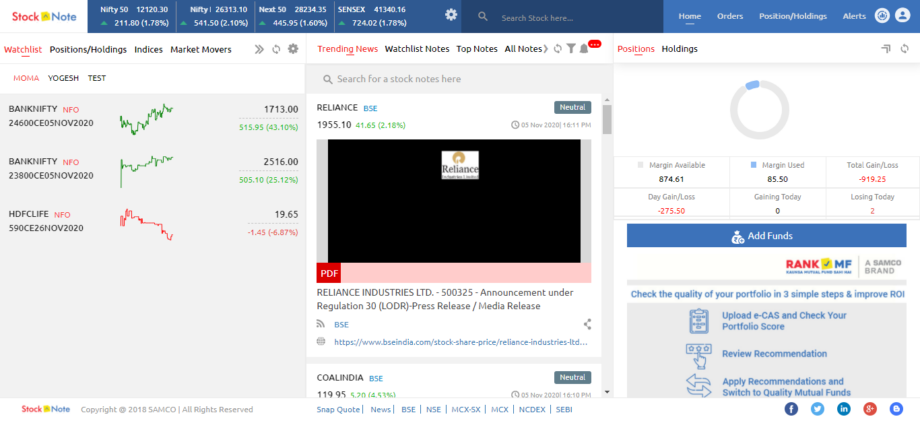Open News footer link
This screenshot has width=920, height=421.
point(380,409)
